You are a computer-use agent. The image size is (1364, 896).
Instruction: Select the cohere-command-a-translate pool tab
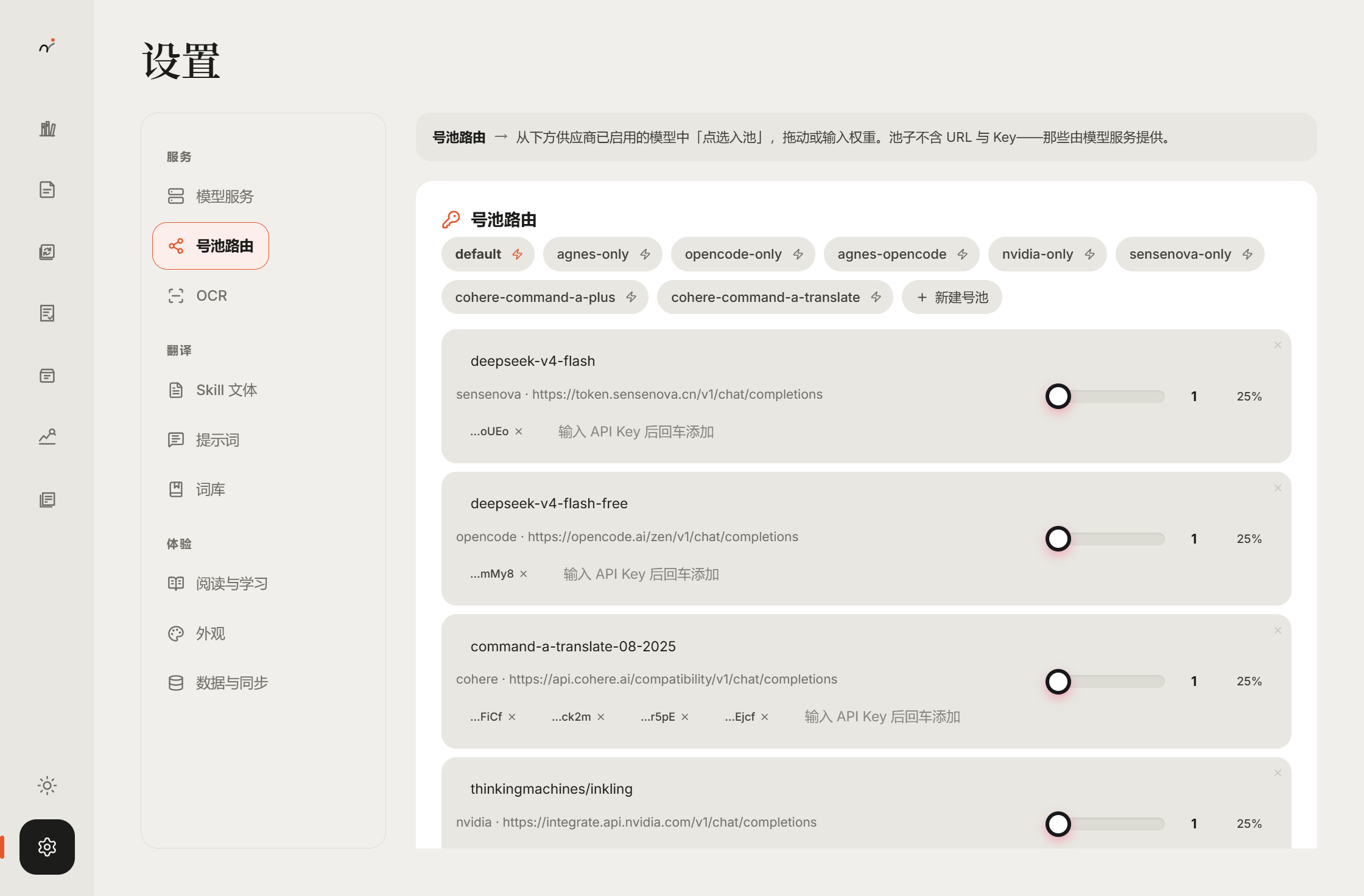coord(775,297)
